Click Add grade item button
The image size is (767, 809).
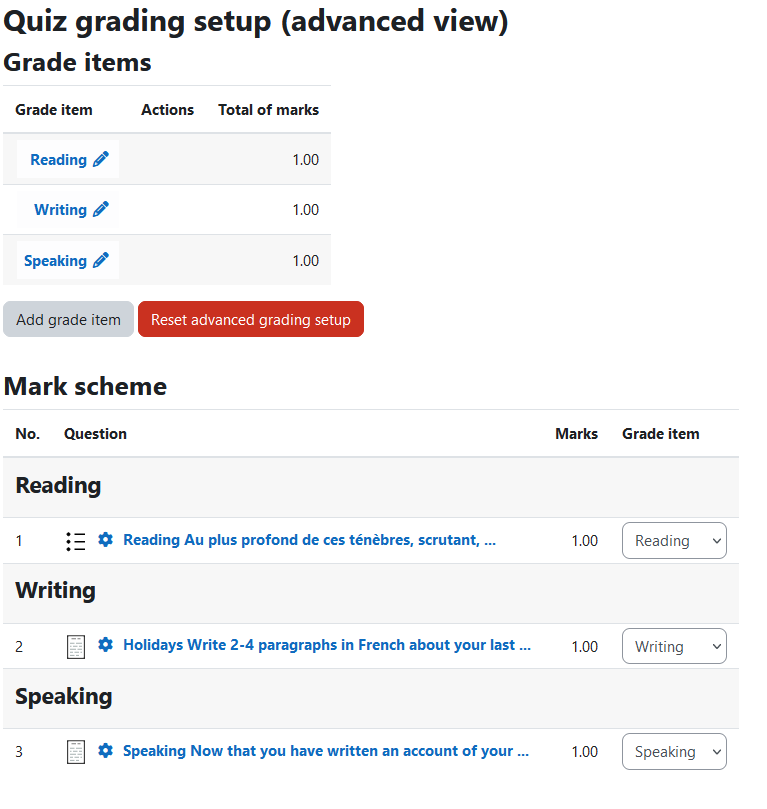tap(69, 319)
